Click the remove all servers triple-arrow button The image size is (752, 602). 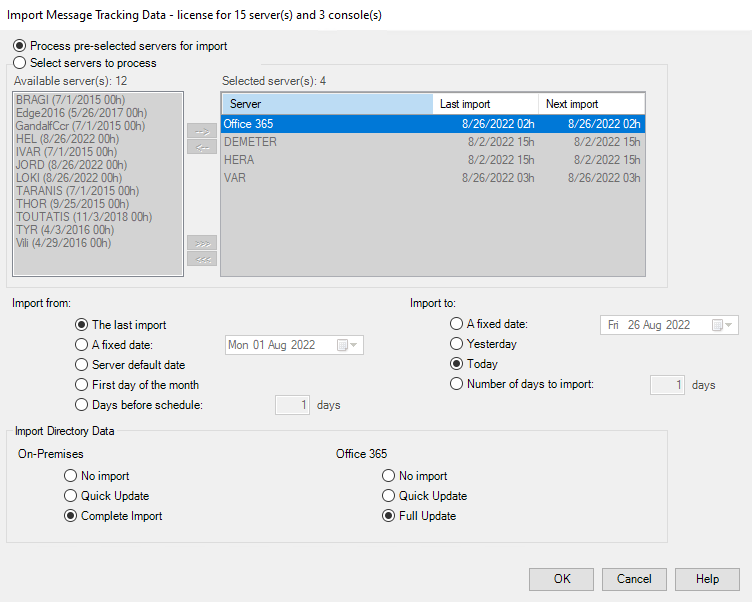(x=202, y=260)
